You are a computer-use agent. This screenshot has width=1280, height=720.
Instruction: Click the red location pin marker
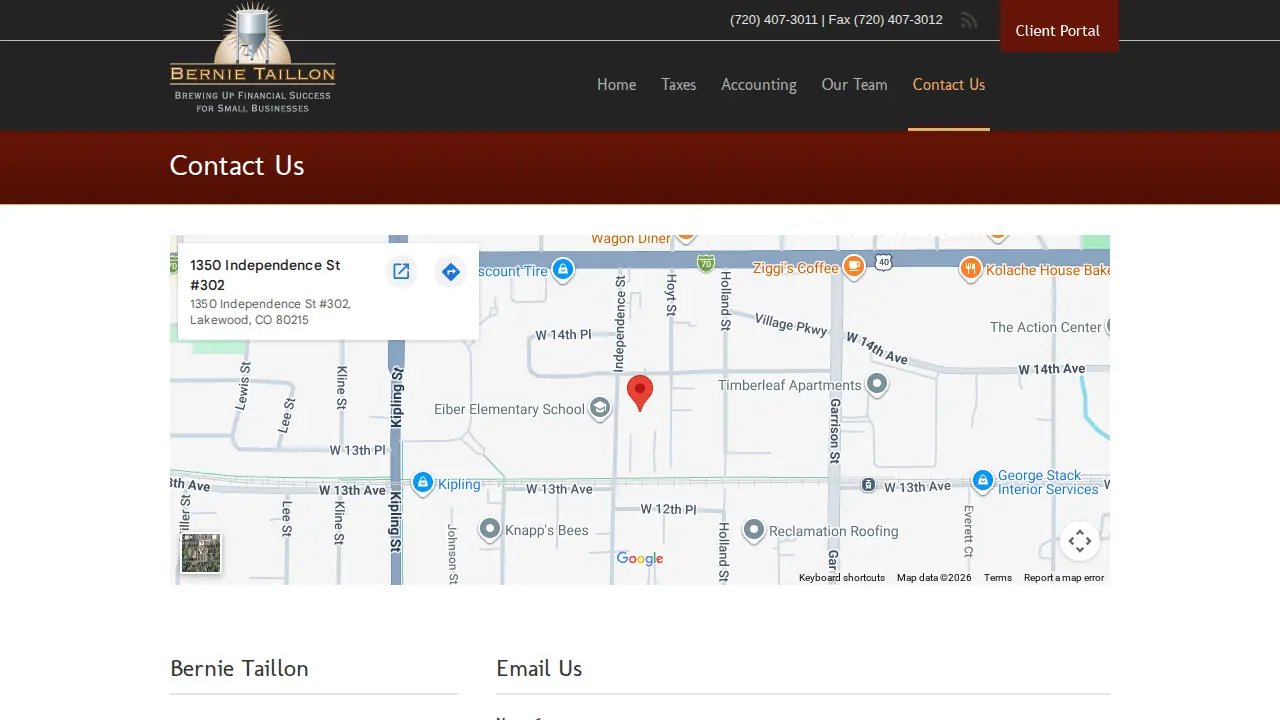pyautogui.click(x=640, y=394)
